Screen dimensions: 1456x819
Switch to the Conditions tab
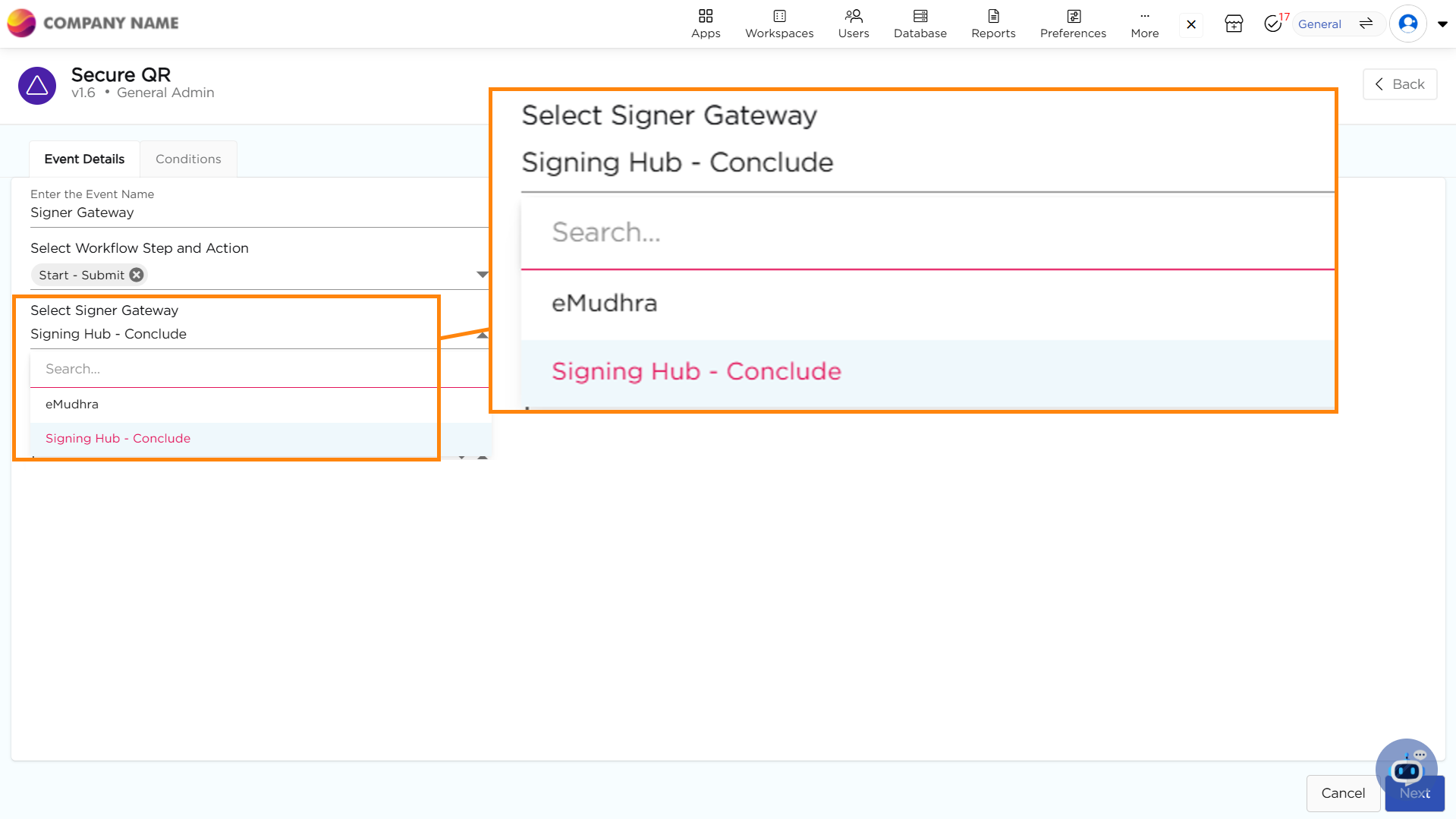click(x=188, y=159)
